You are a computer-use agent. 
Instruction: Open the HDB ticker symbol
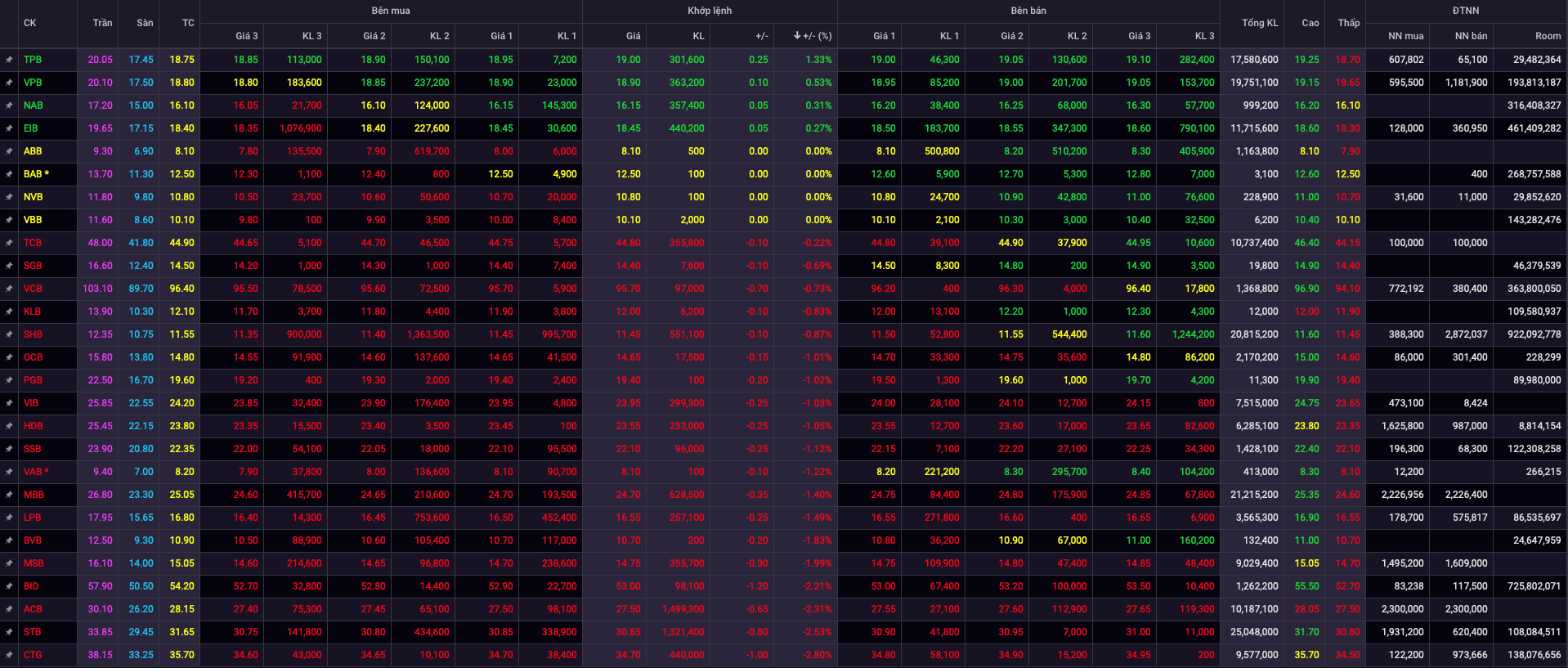(33, 426)
